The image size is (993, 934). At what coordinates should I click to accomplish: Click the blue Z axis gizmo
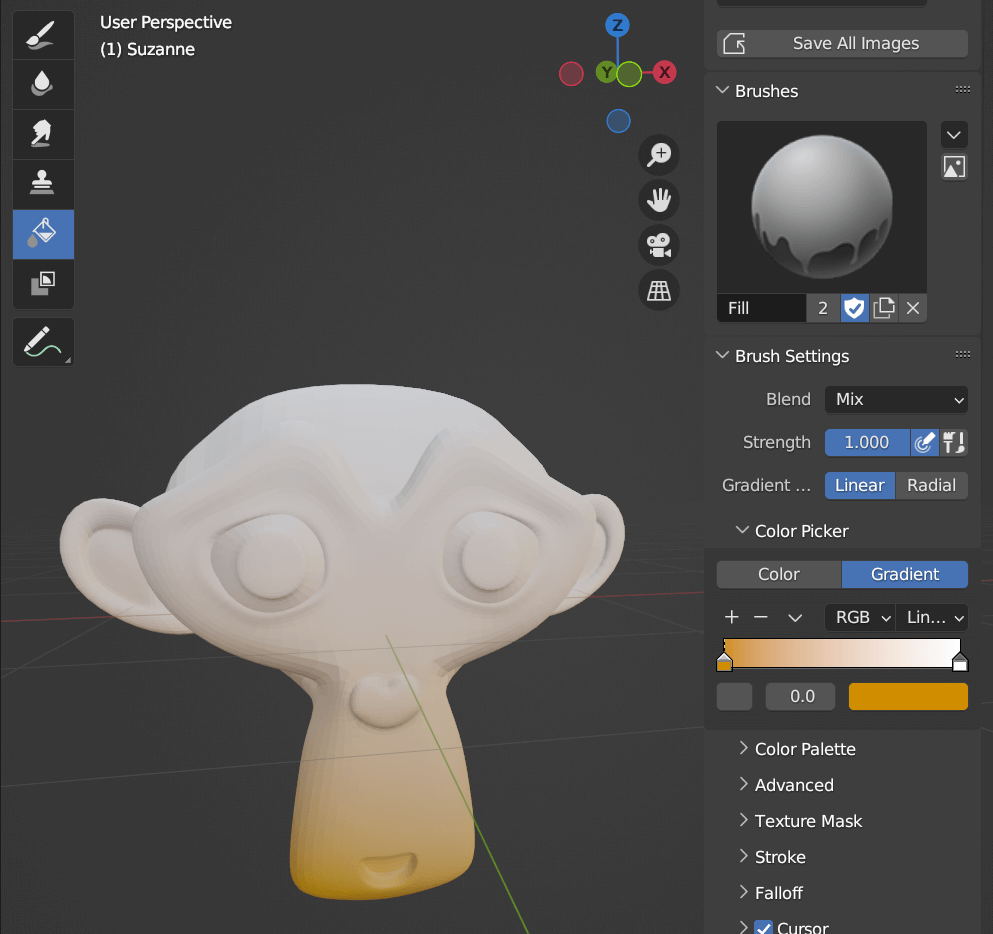click(x=617, y=25)
